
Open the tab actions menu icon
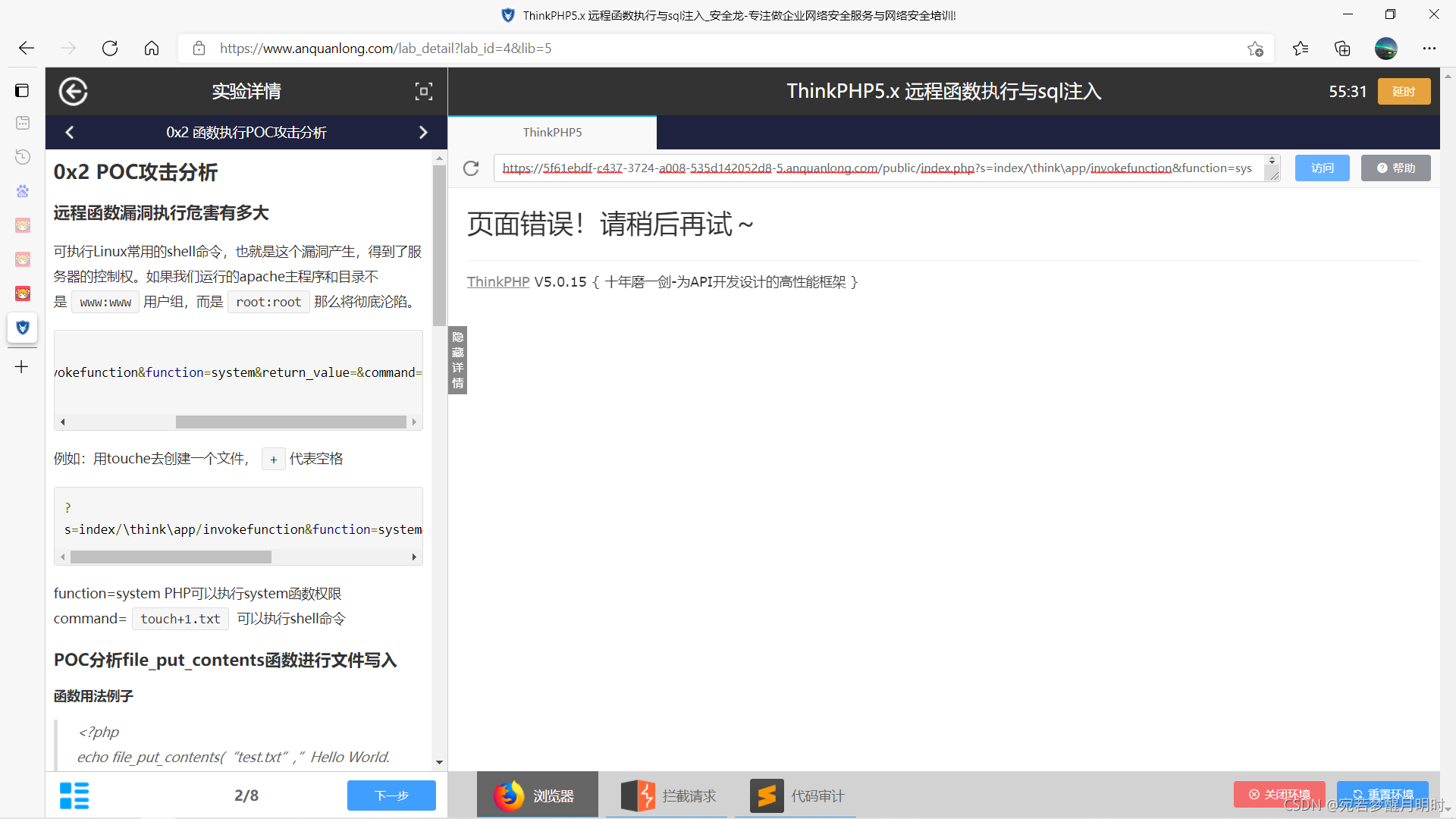(x=22, y=91)
